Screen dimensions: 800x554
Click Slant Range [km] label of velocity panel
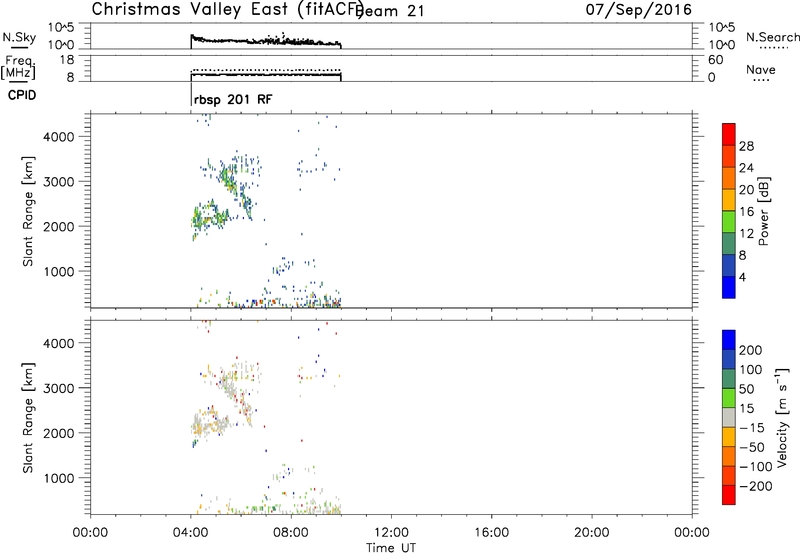[28, 418]
